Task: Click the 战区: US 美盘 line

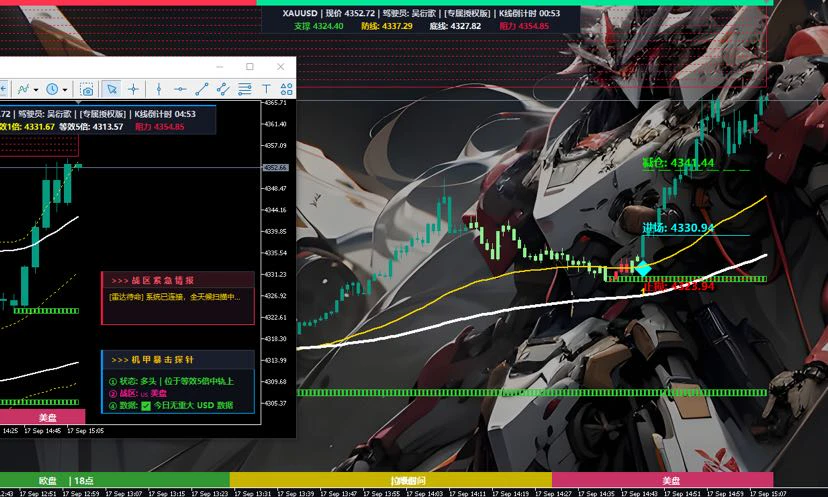Action: tap(138, 393)
